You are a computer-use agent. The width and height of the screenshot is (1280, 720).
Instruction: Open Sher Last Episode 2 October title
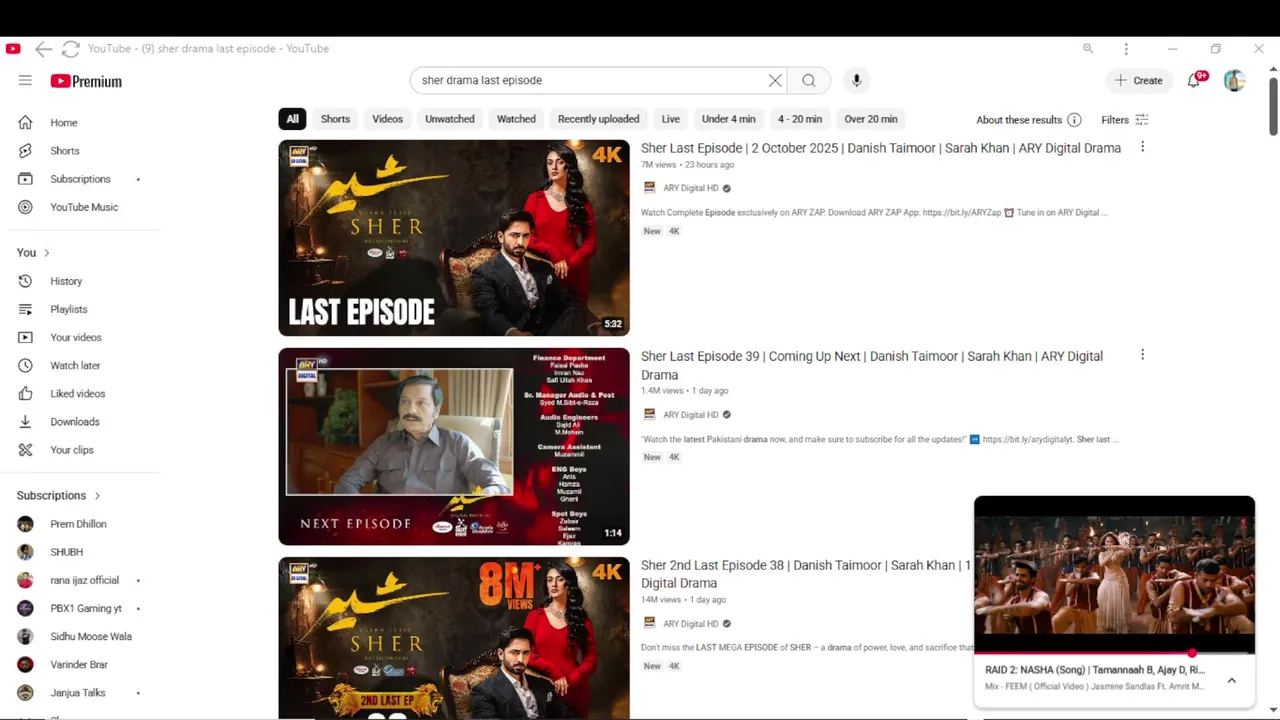(x=881, y=148)
